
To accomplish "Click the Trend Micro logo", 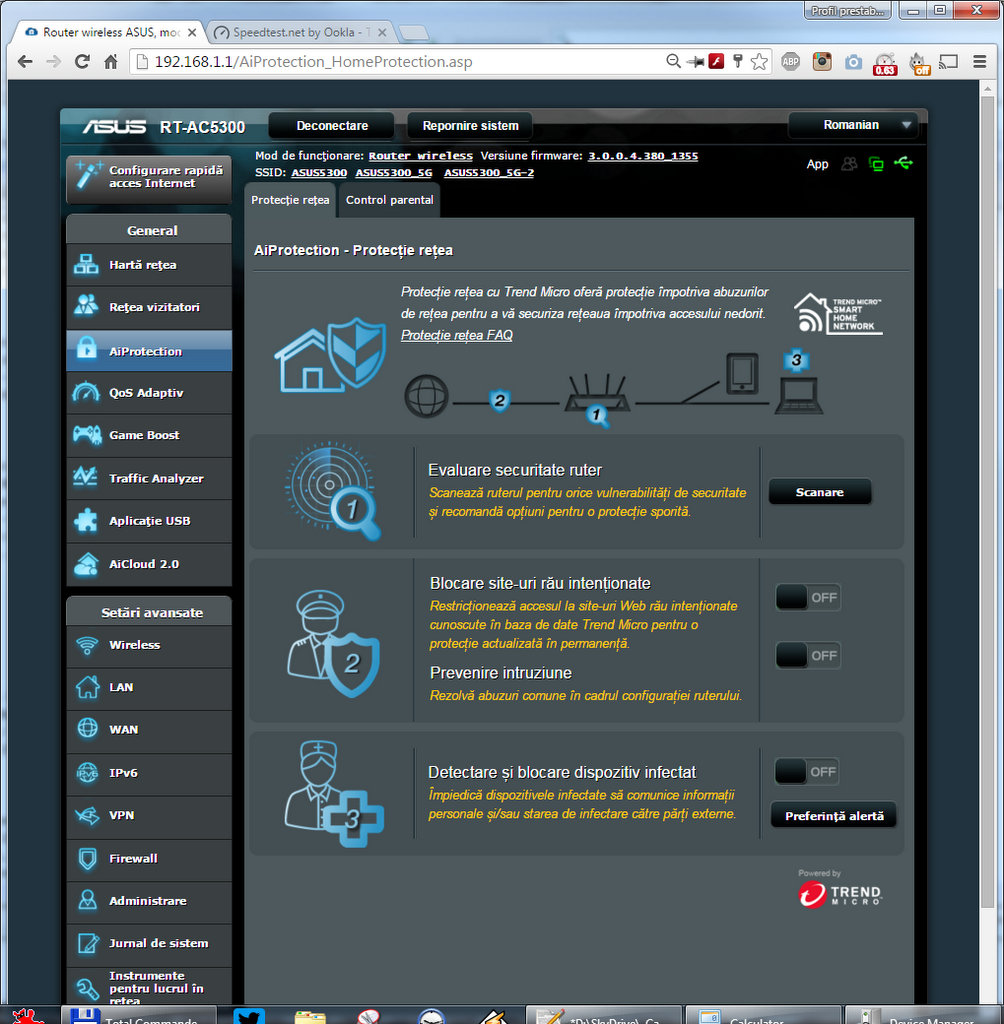I will [x=839, y=894].
